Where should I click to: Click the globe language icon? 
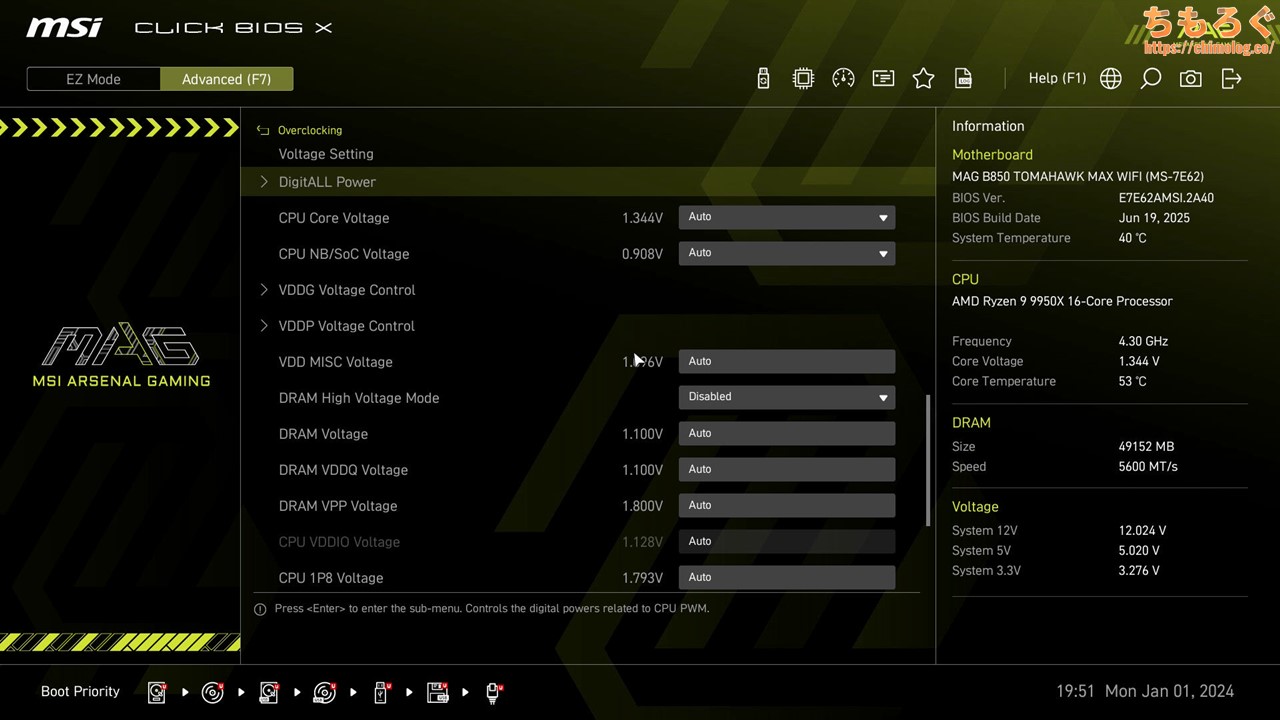(x=1110, y=79)
